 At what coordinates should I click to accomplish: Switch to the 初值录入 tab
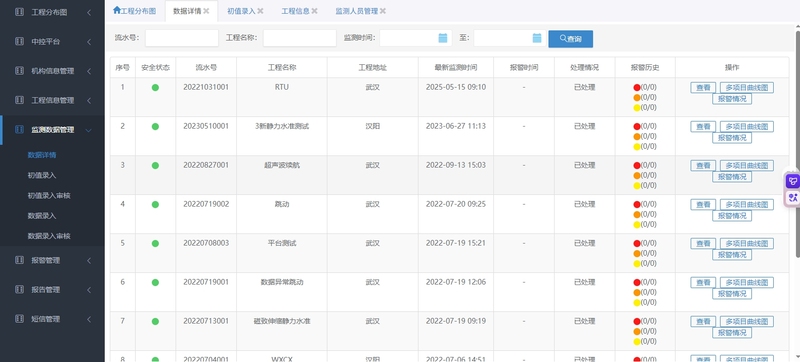(241, 11)
